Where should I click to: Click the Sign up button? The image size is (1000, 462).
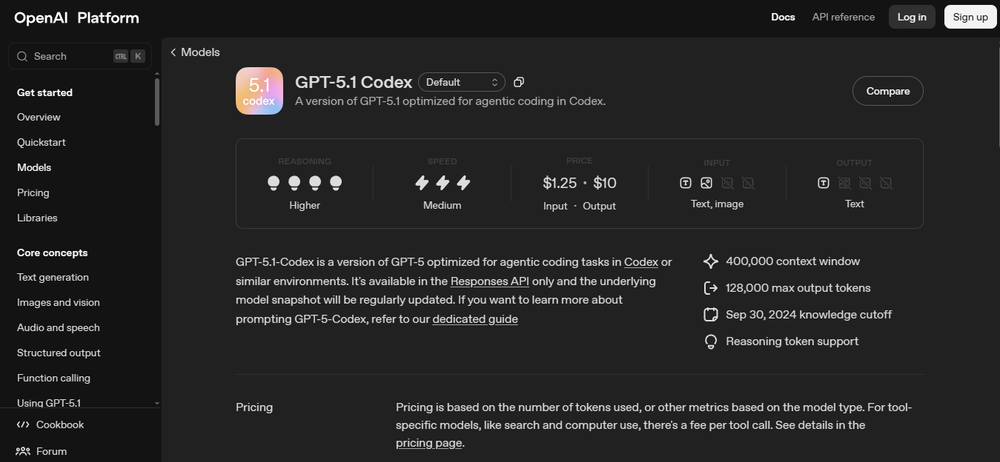[971, 17]
